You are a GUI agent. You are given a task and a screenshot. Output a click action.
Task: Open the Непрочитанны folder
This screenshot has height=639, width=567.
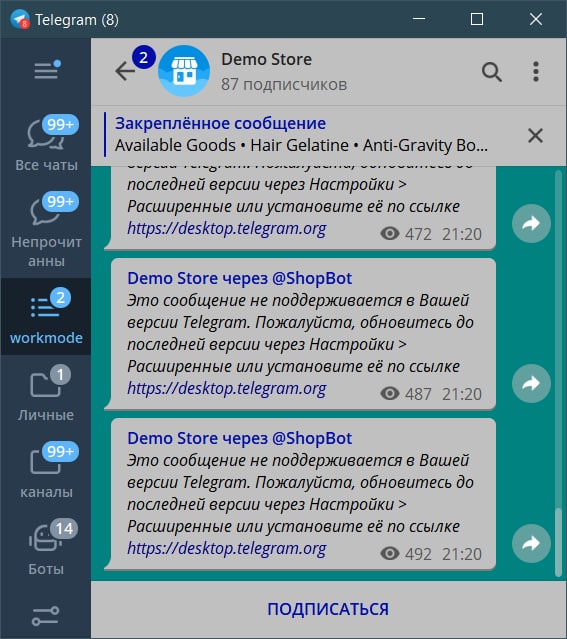[46, 229]
